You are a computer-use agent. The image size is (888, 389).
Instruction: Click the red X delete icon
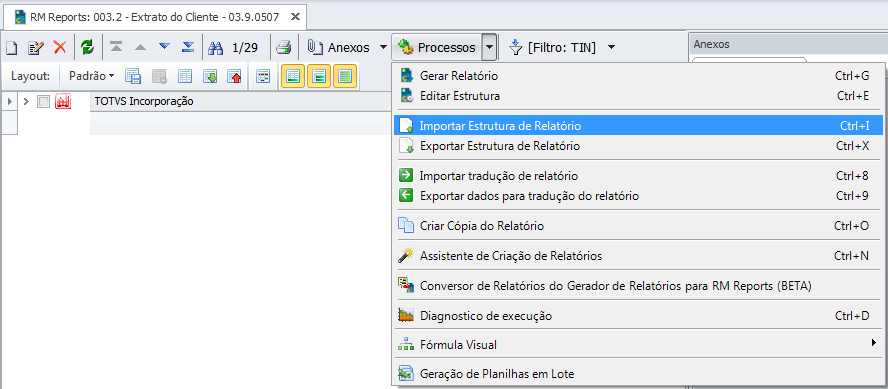(x=60, y=48)
